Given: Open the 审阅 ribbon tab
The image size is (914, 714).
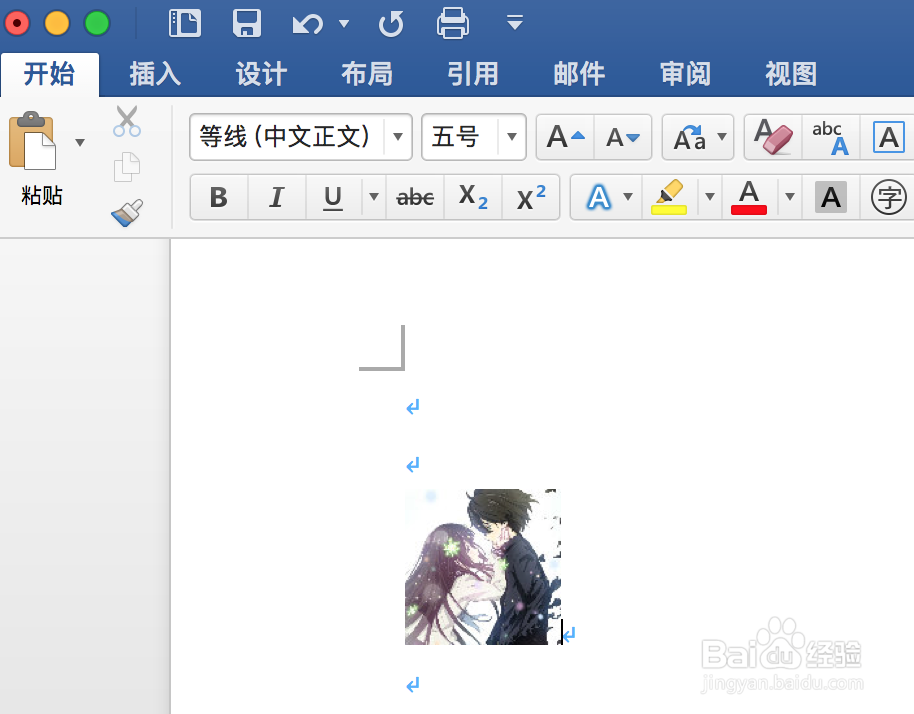Looking at the screenshot, I should click(x=684, y=73).
